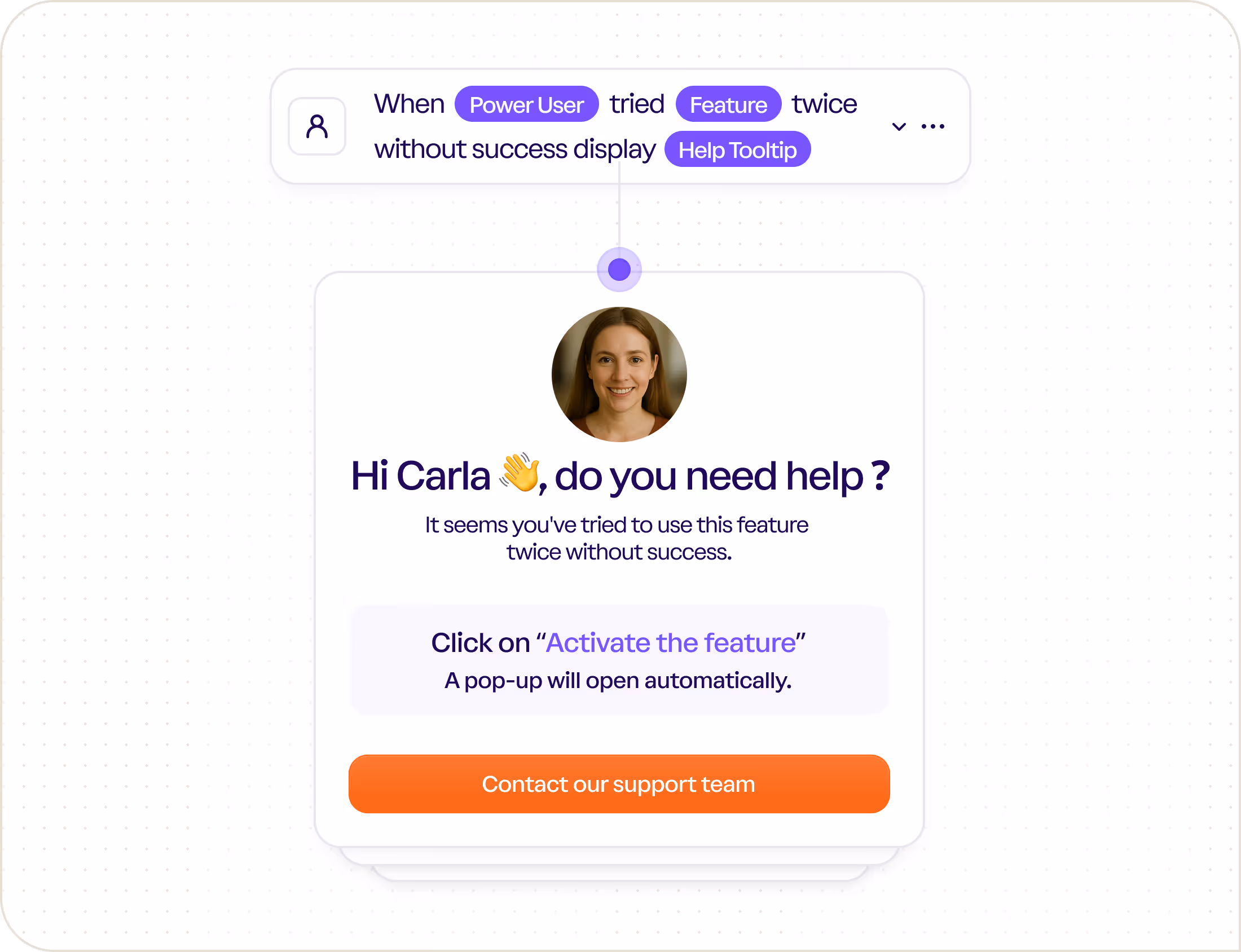Expand the rule with the chevron arrow
The height and width of the screenshot is (952, 1241).
click(899, 126)
